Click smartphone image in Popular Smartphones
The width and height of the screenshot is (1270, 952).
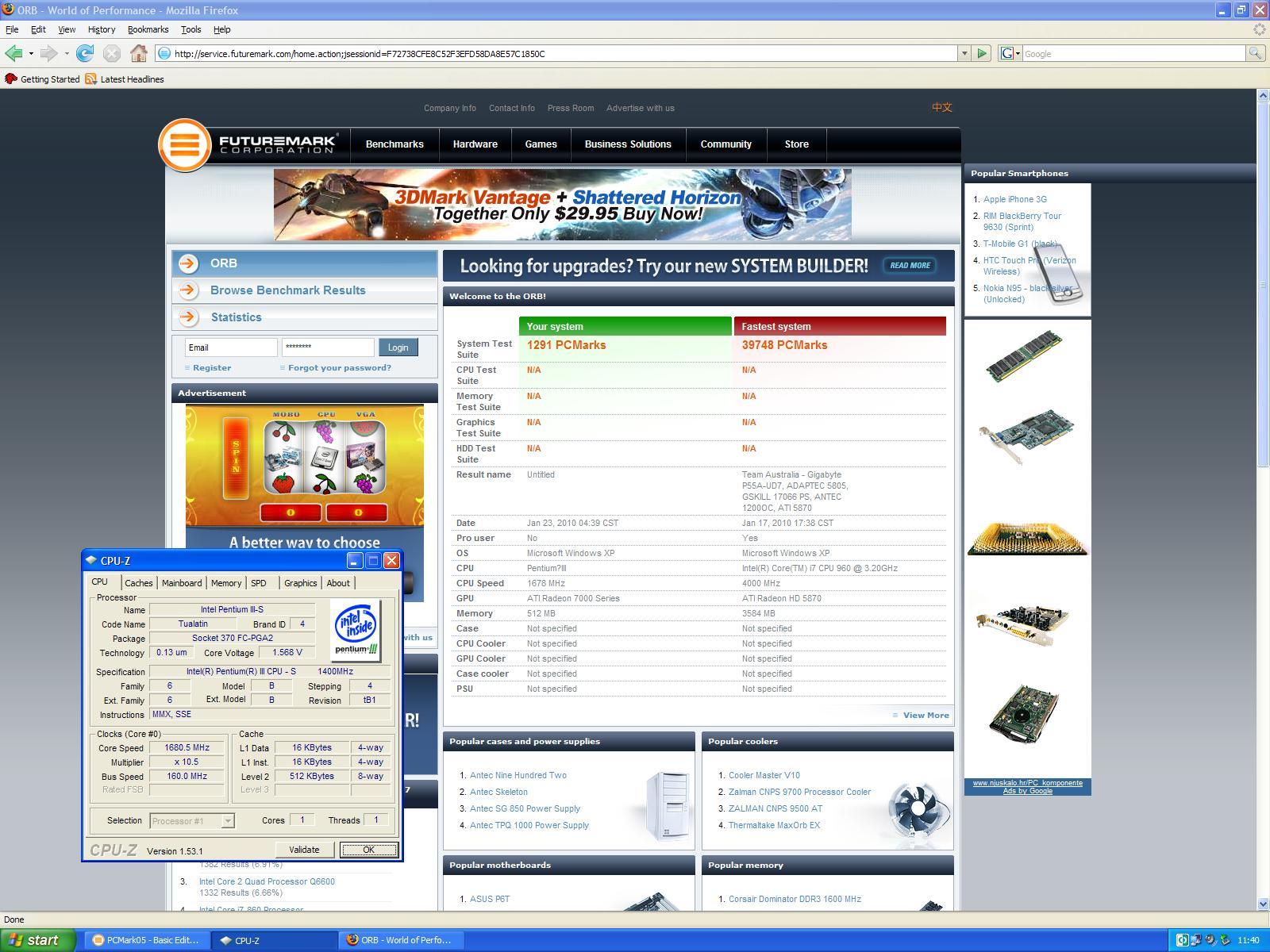[x=1062, y=274]
